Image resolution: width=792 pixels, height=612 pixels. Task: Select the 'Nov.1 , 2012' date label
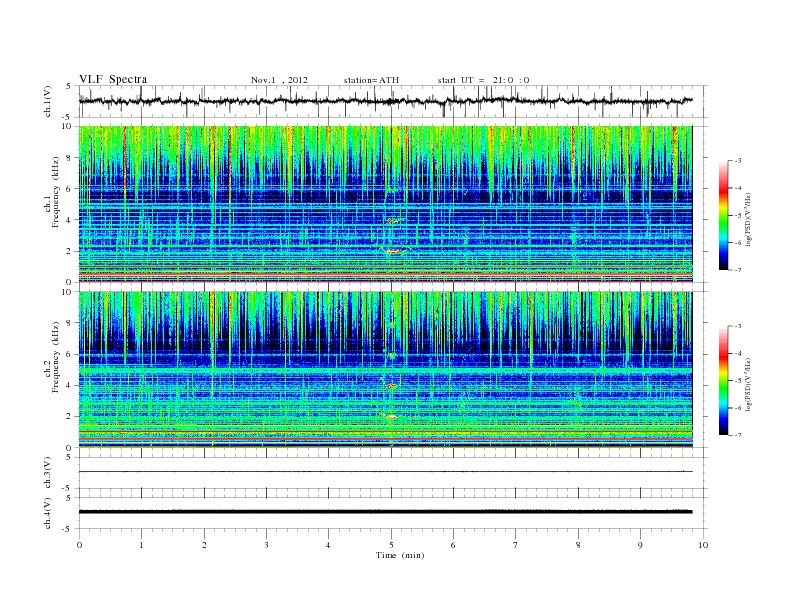coord(279,80)
